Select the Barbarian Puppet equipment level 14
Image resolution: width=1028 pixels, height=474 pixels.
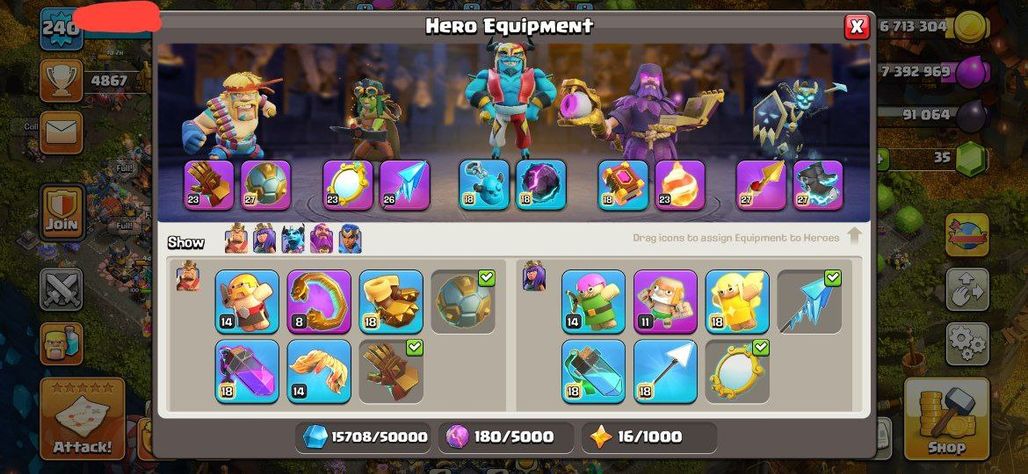point(247,302)
